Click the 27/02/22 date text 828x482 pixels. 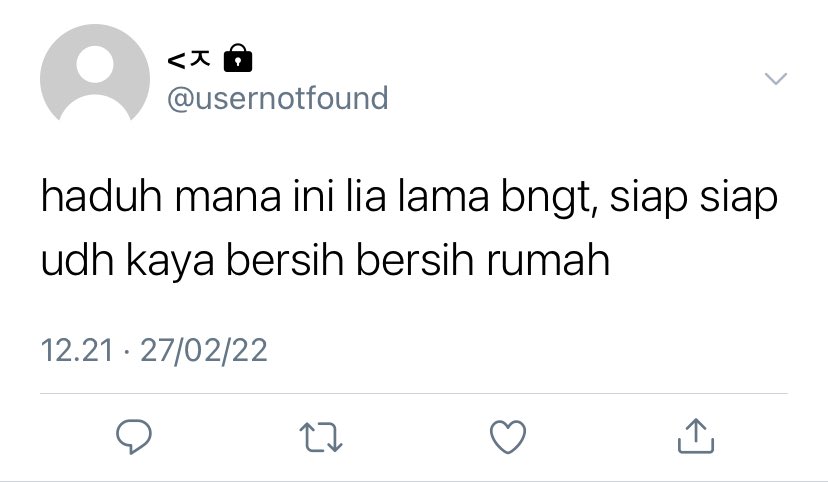coord(204,351)
